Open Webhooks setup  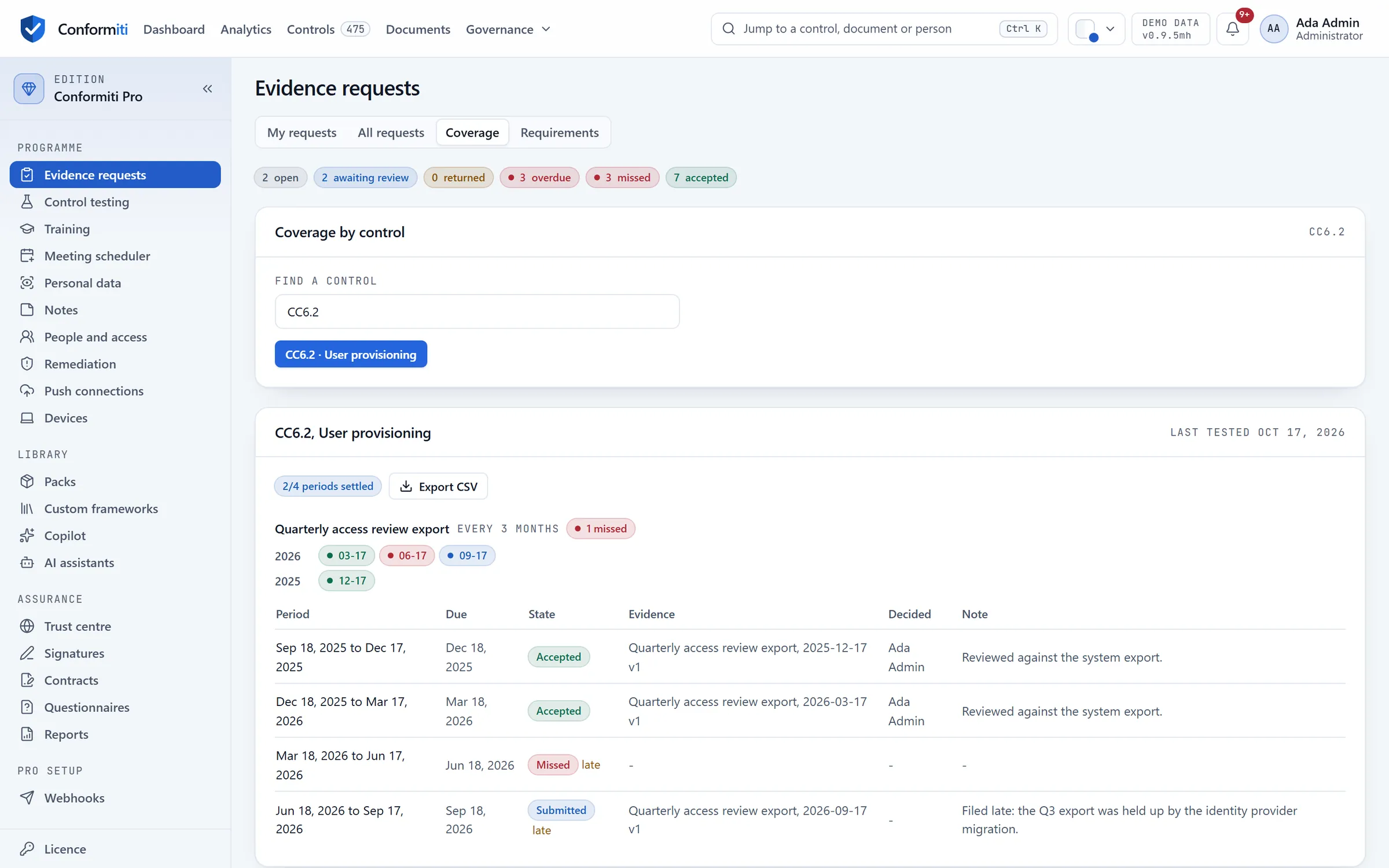point(115,798)
